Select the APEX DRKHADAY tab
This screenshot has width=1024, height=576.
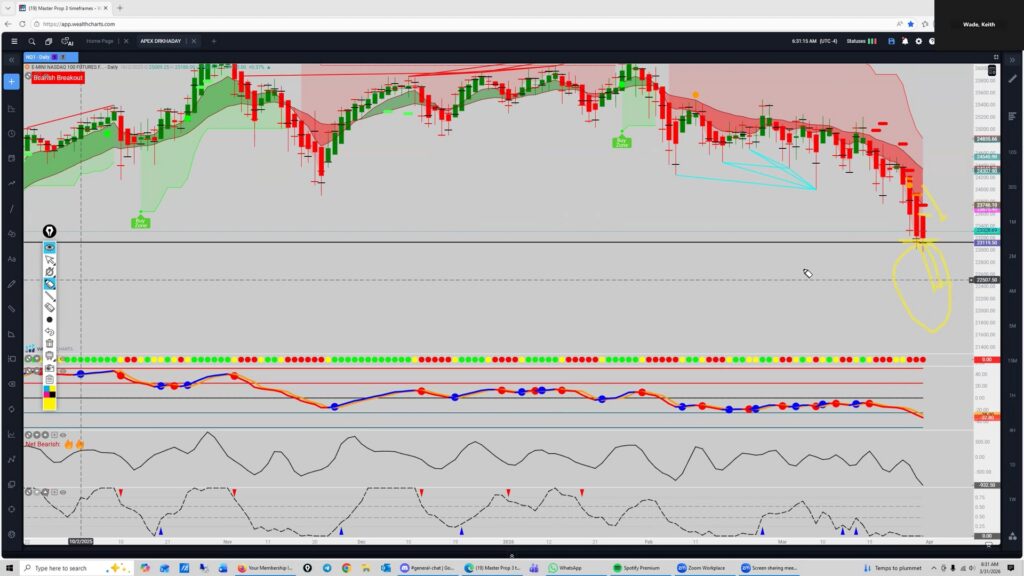coord(160,41)
